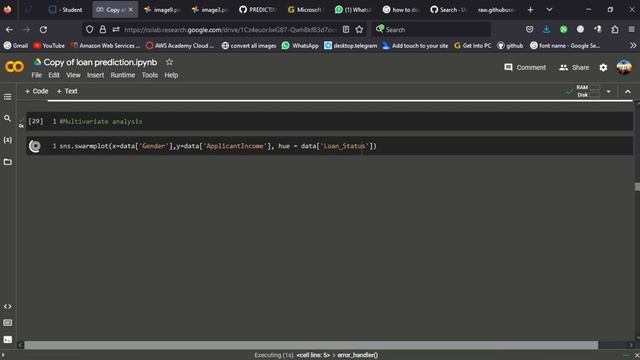
Task: Open the Table of contents sidebar icon
Action: click(x=7, y=97)
